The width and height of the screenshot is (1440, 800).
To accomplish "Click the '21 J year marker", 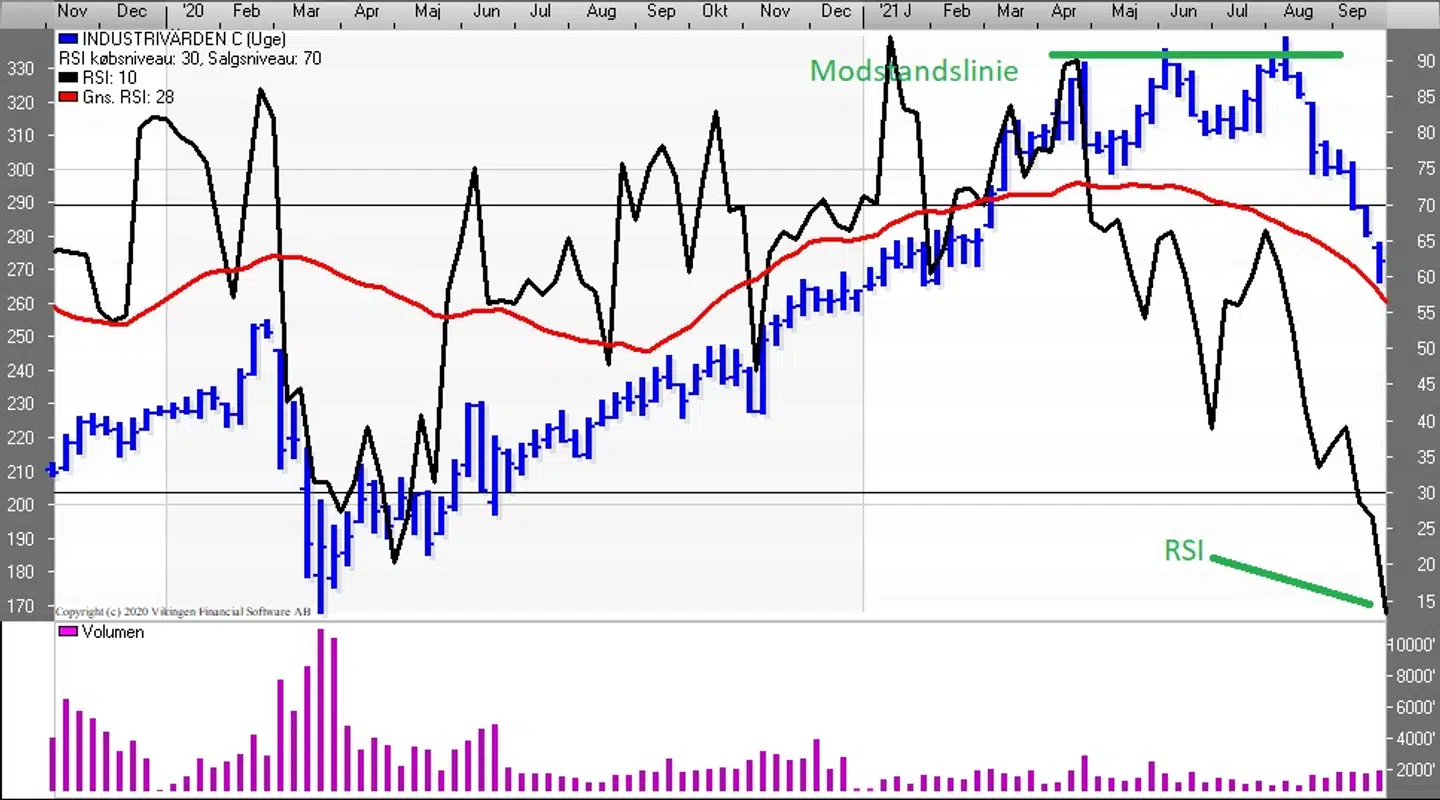I will (894, 11).
